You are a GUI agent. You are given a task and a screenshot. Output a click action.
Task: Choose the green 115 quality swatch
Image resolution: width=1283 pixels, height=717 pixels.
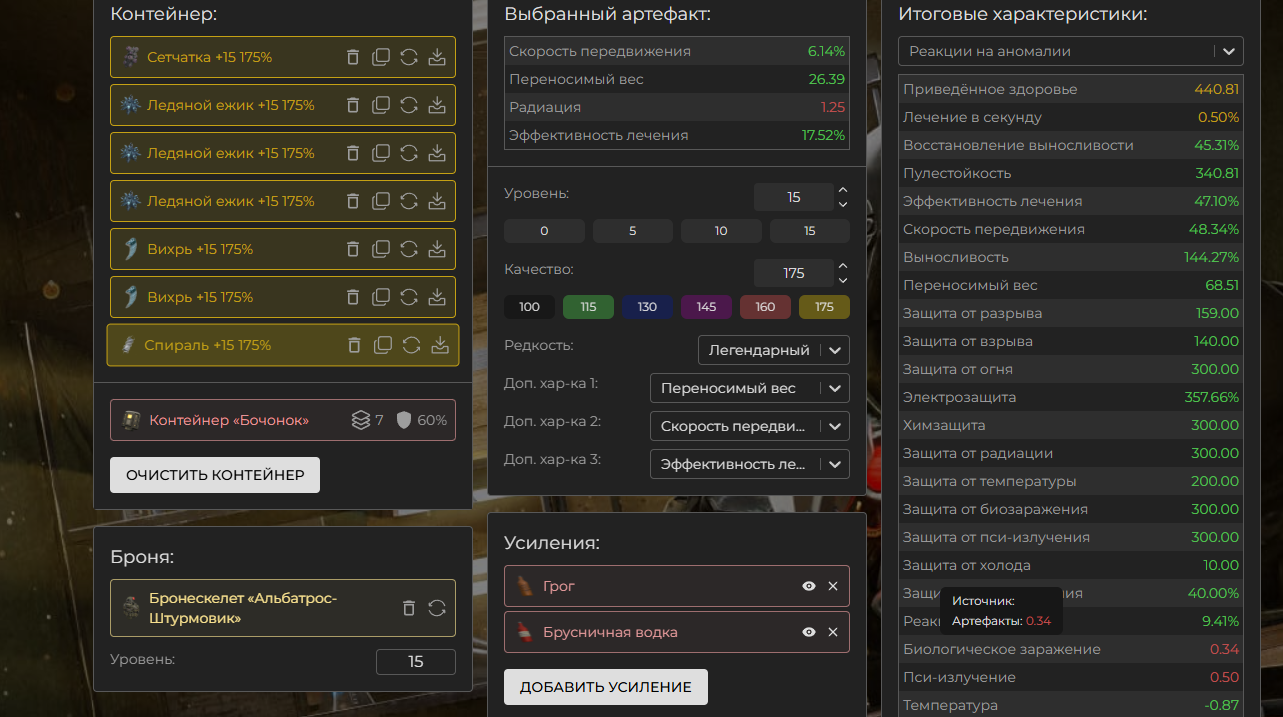(x=588, y=307)
